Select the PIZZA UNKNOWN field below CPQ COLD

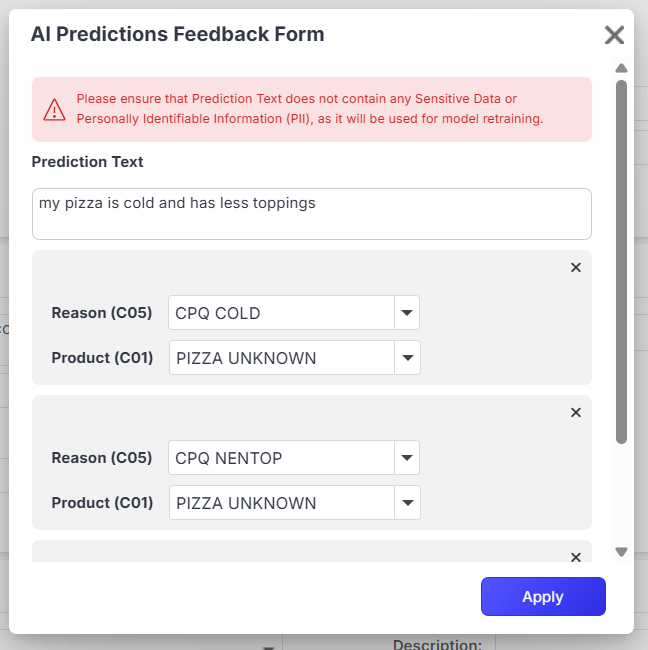pos(281,357)
